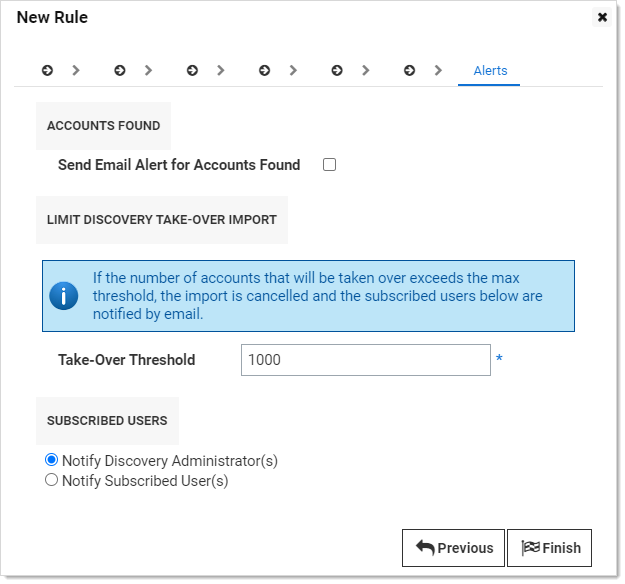
Task: Close the New Rule dialog
Action: [x=602, y=17]
